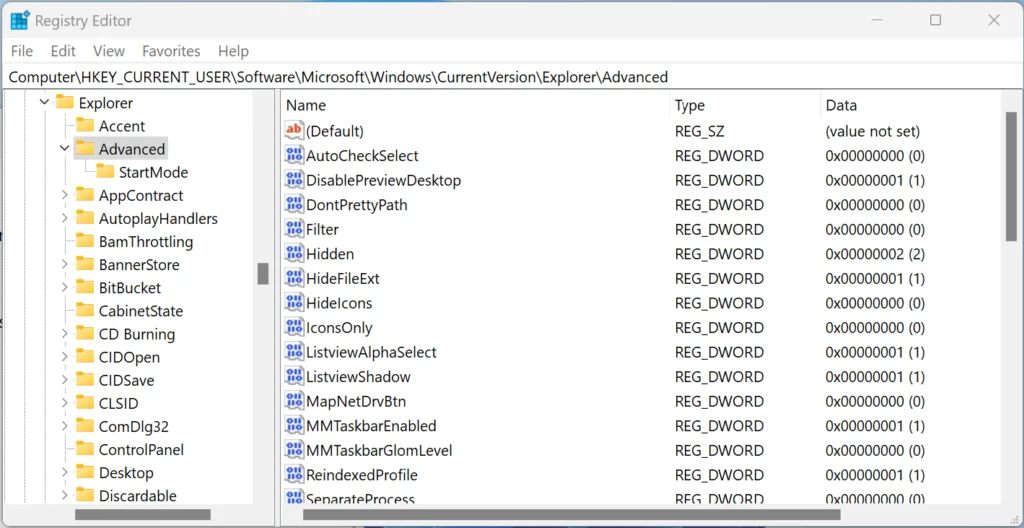
Task: Click the folder icon for StartMode key
Action: 105,172
